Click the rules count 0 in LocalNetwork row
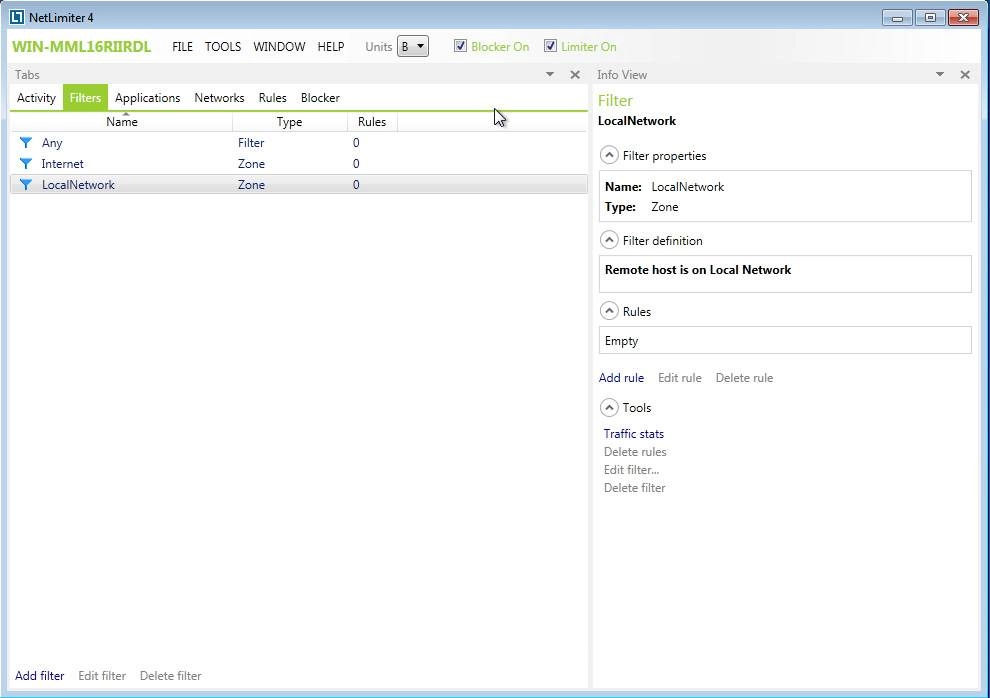Viewport: 990px width, 698px height. (356, 184)
